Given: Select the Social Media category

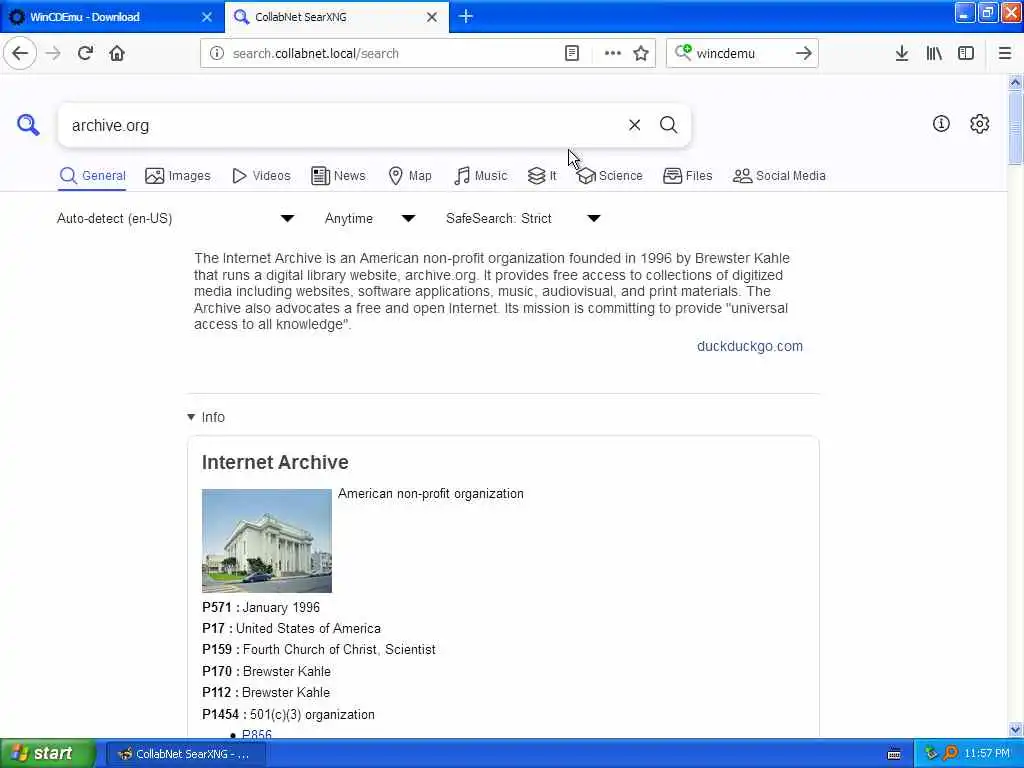Looking at the screenshot, I should click(779, 176).
